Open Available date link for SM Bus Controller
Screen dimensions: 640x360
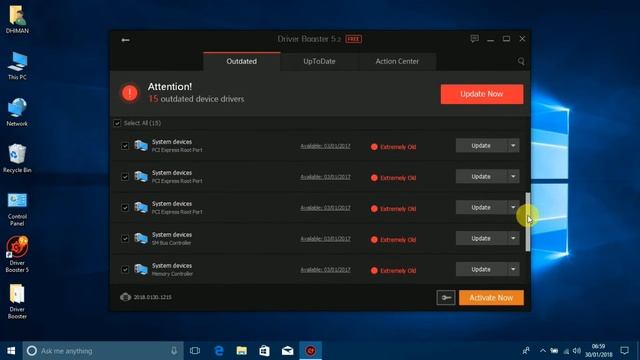point(325,239)
